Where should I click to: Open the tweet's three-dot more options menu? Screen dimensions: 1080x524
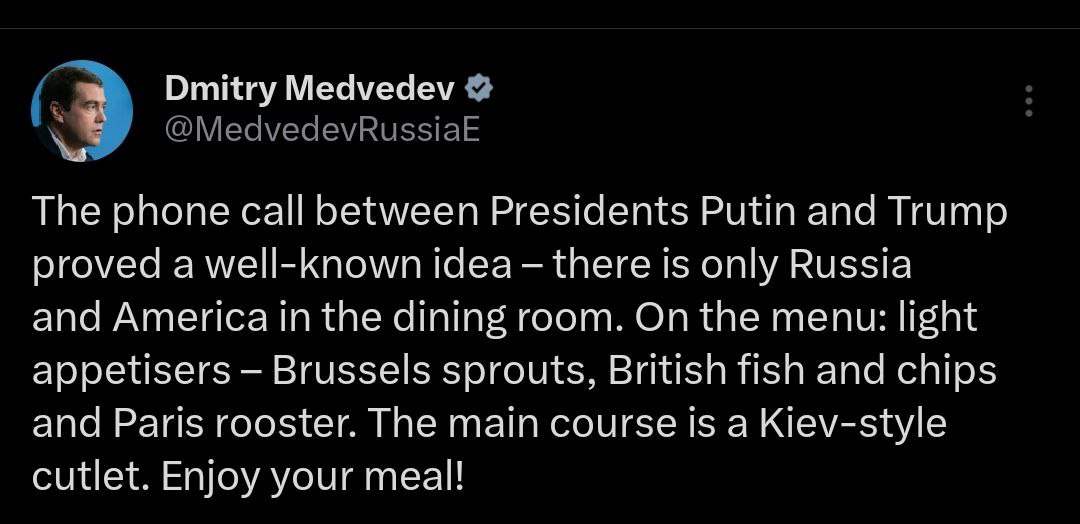pyautogui.click(x=1030, y=100)
